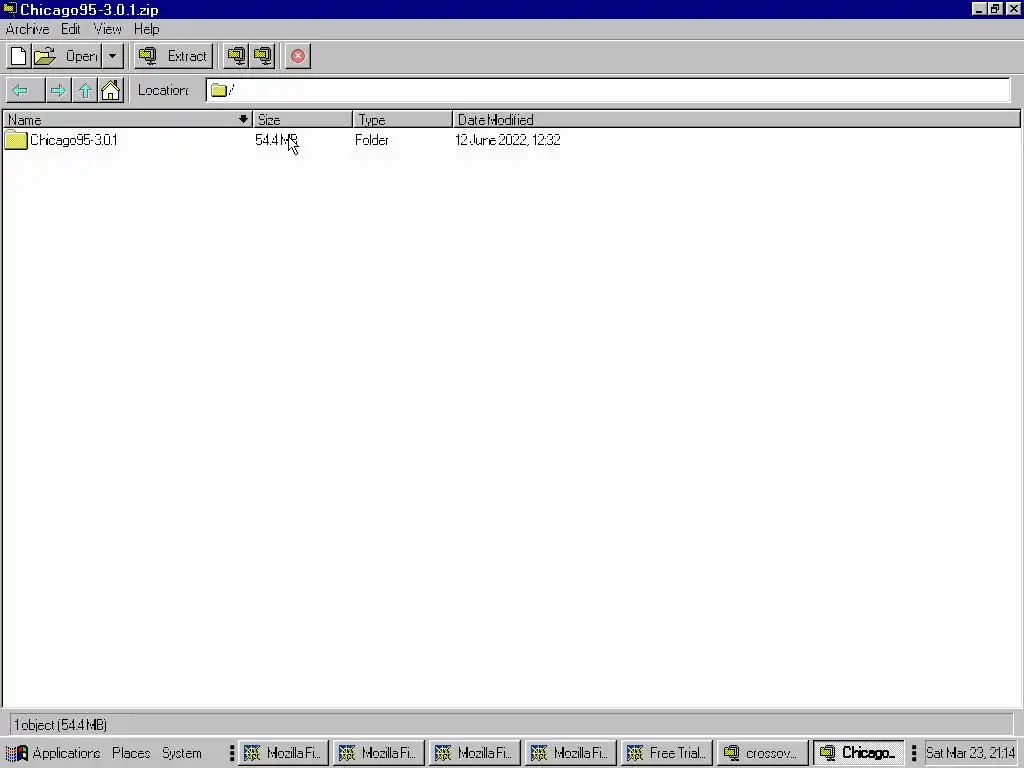The image size is (1024, 768).
Task: Open the Archive menu
Action: coord(27,29)
